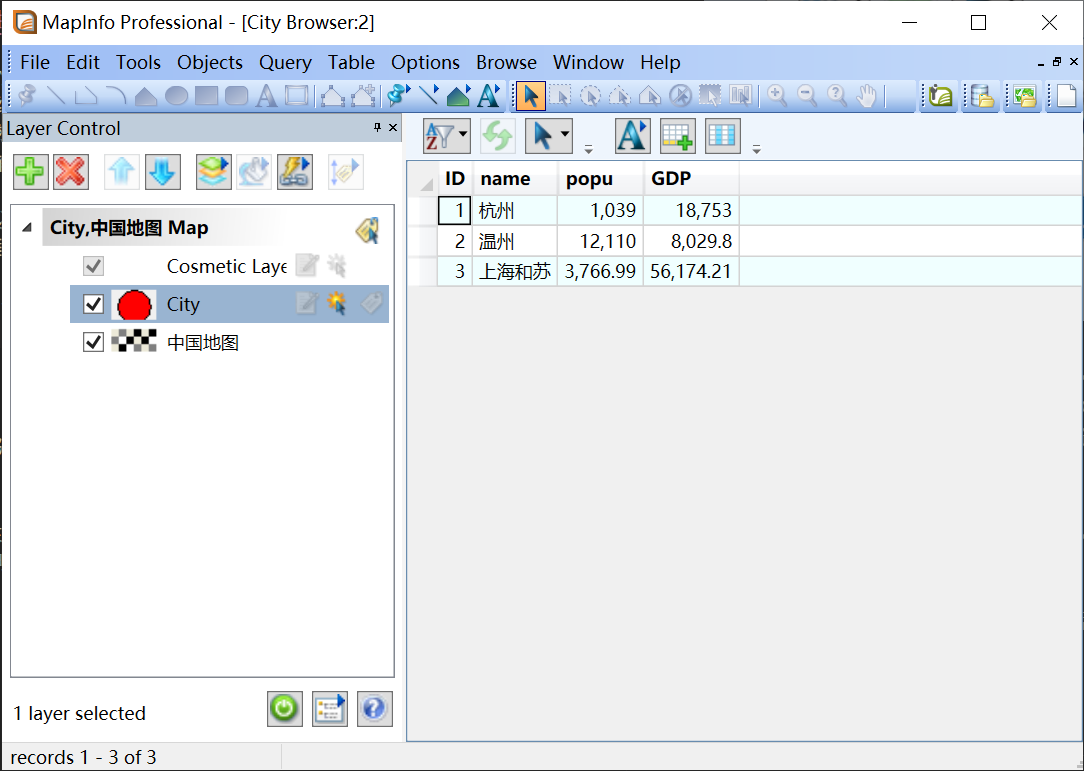Click the layer list options icon beside help

pyautogui.click(x=330, y=709)
